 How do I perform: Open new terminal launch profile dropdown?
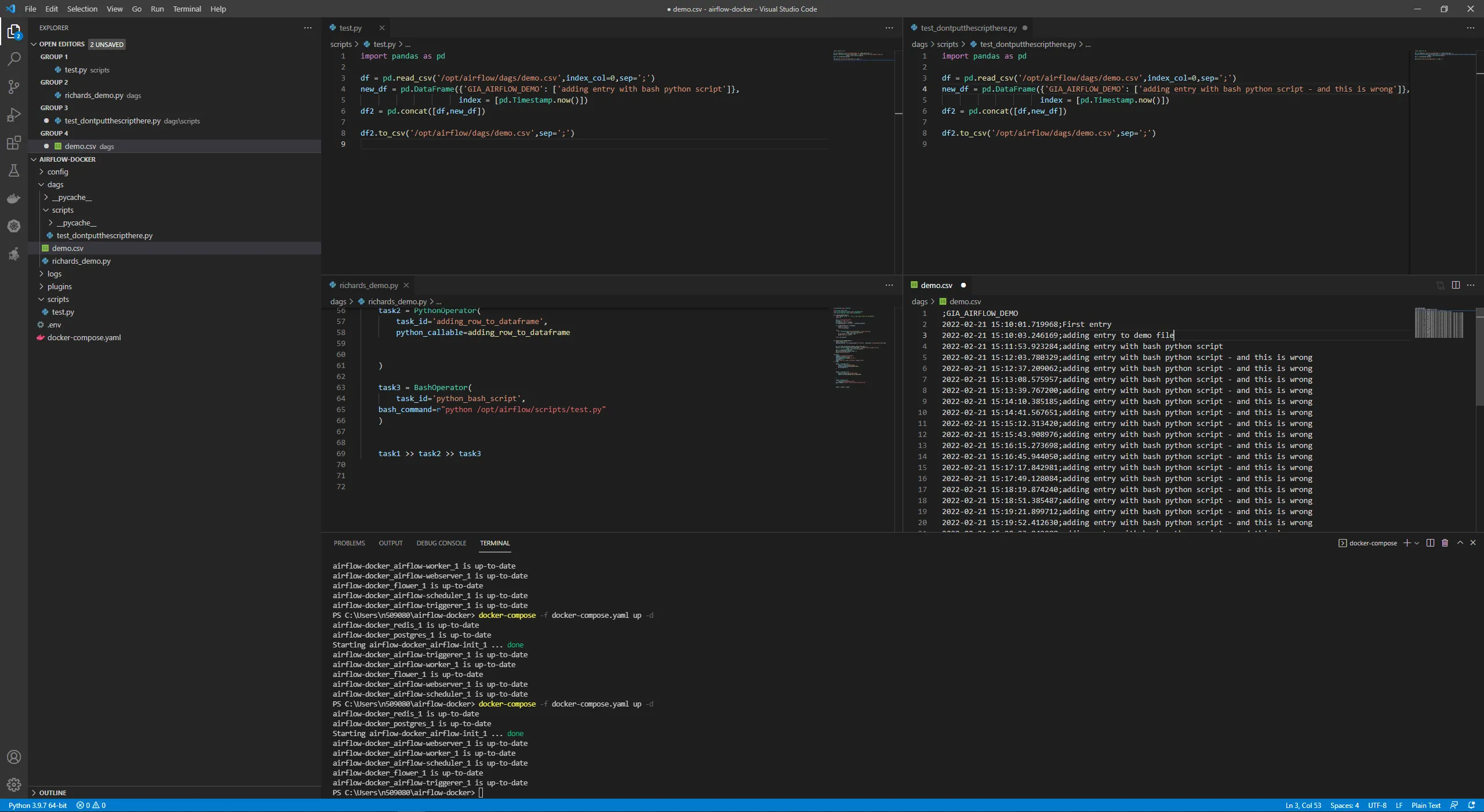1417,543
